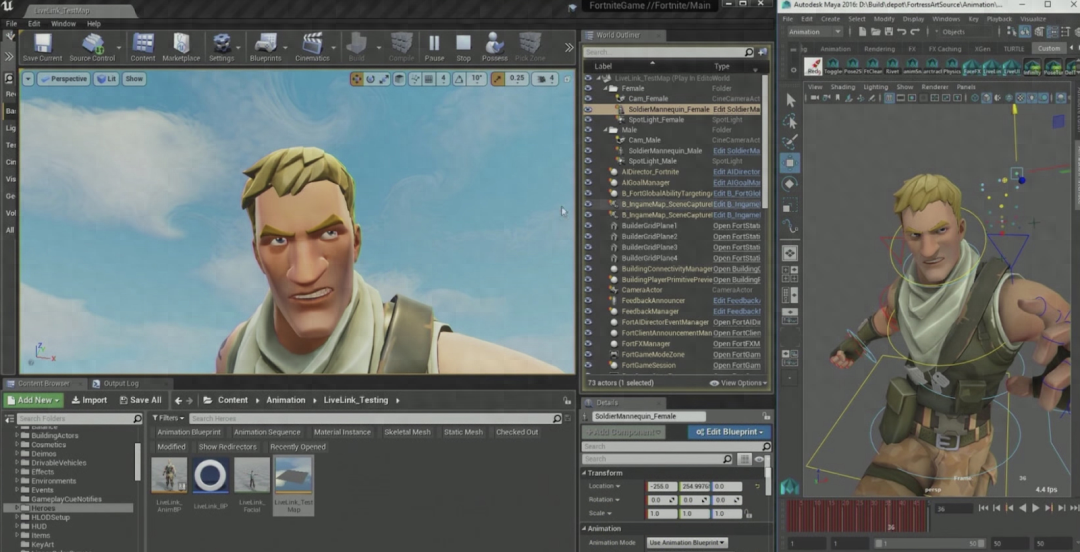This screenshot has height=552, width=1080.
Task: Select the Maya Lasso Select tool
Action: (790, 121)
